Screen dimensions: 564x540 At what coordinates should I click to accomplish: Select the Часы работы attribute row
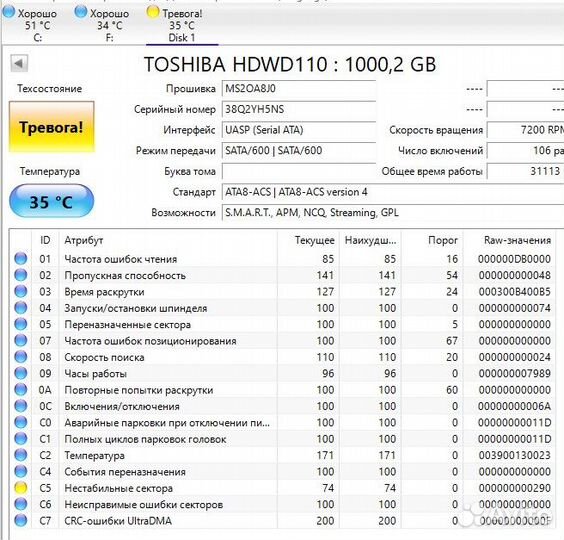point(283,373)
